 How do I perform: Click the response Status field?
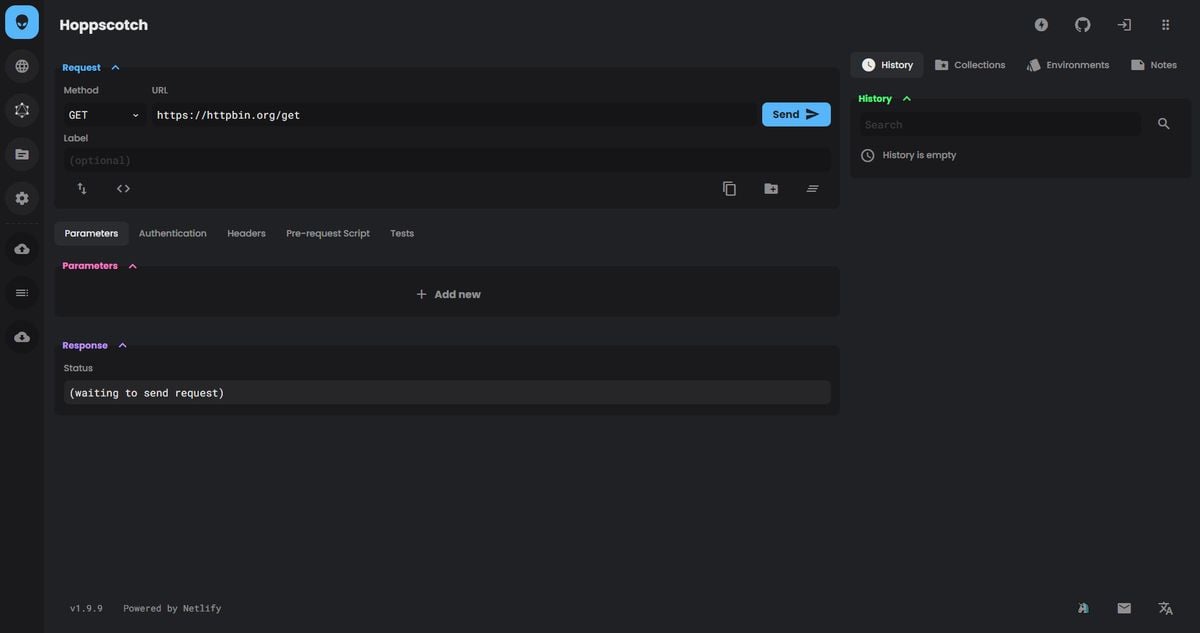447,393
